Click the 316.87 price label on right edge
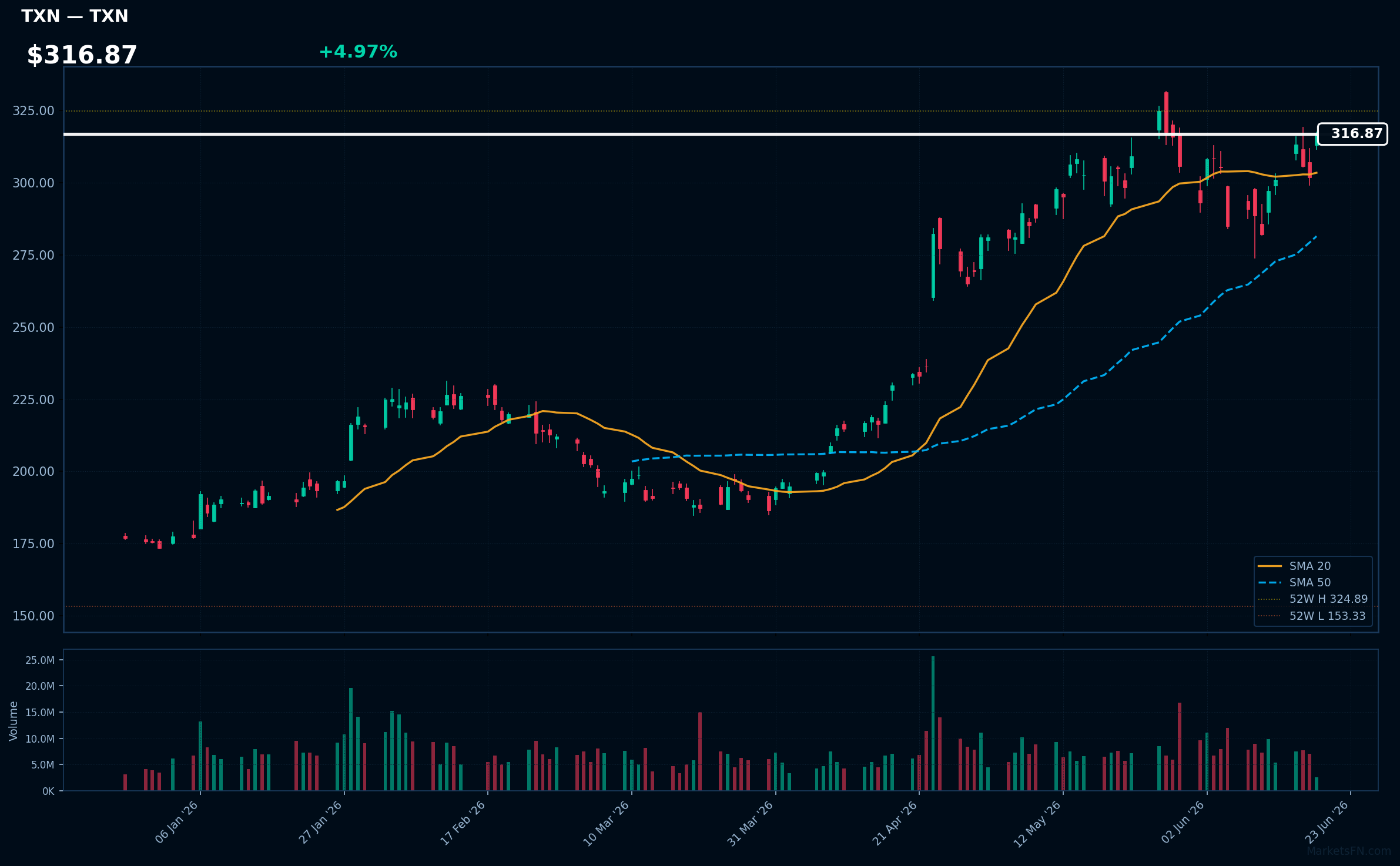This screenshot has width=1400, height=866. pos(1352,134)
